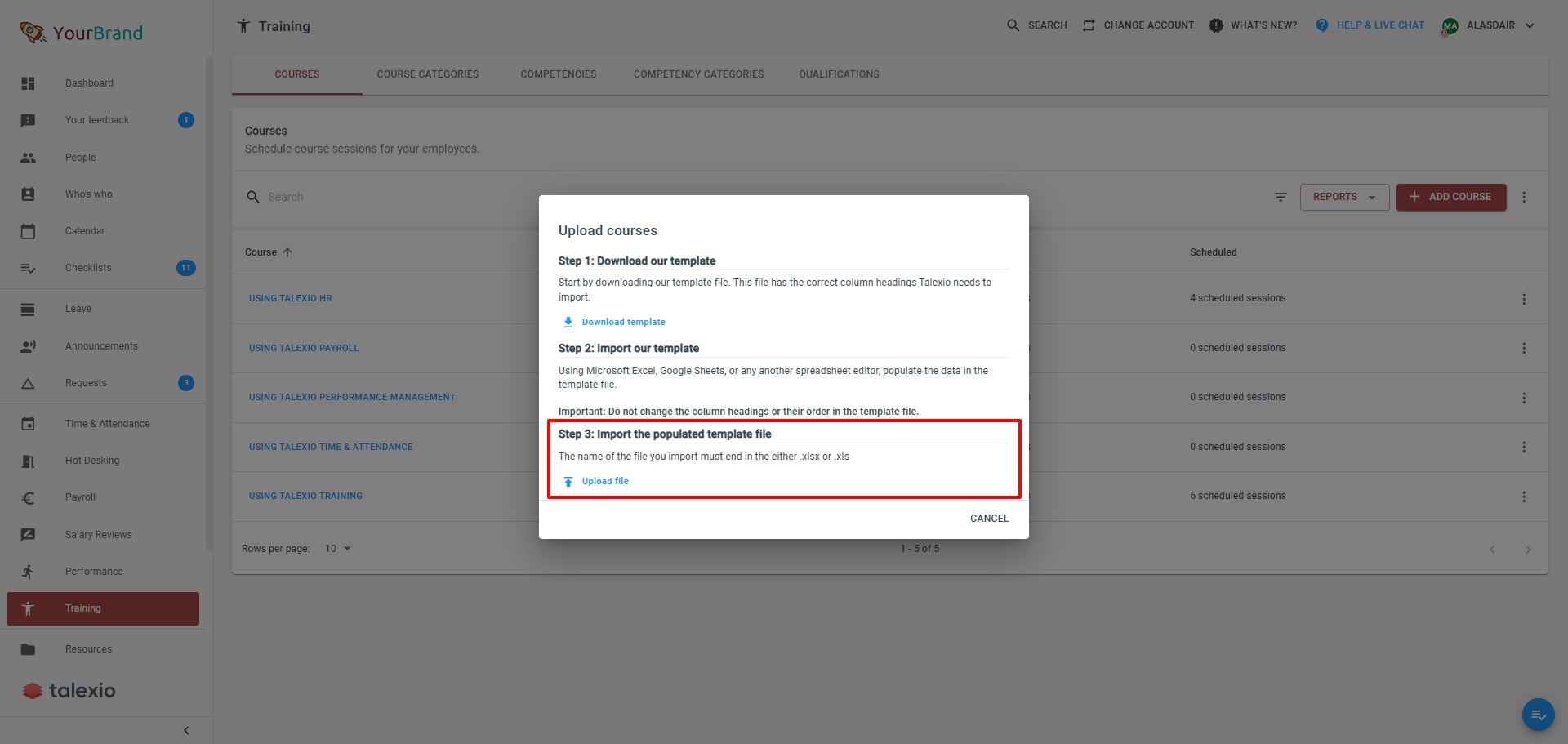This screenshot has height=744, width=1568.
Task: Open the Checklists sidebar icon
Action: 28,268
